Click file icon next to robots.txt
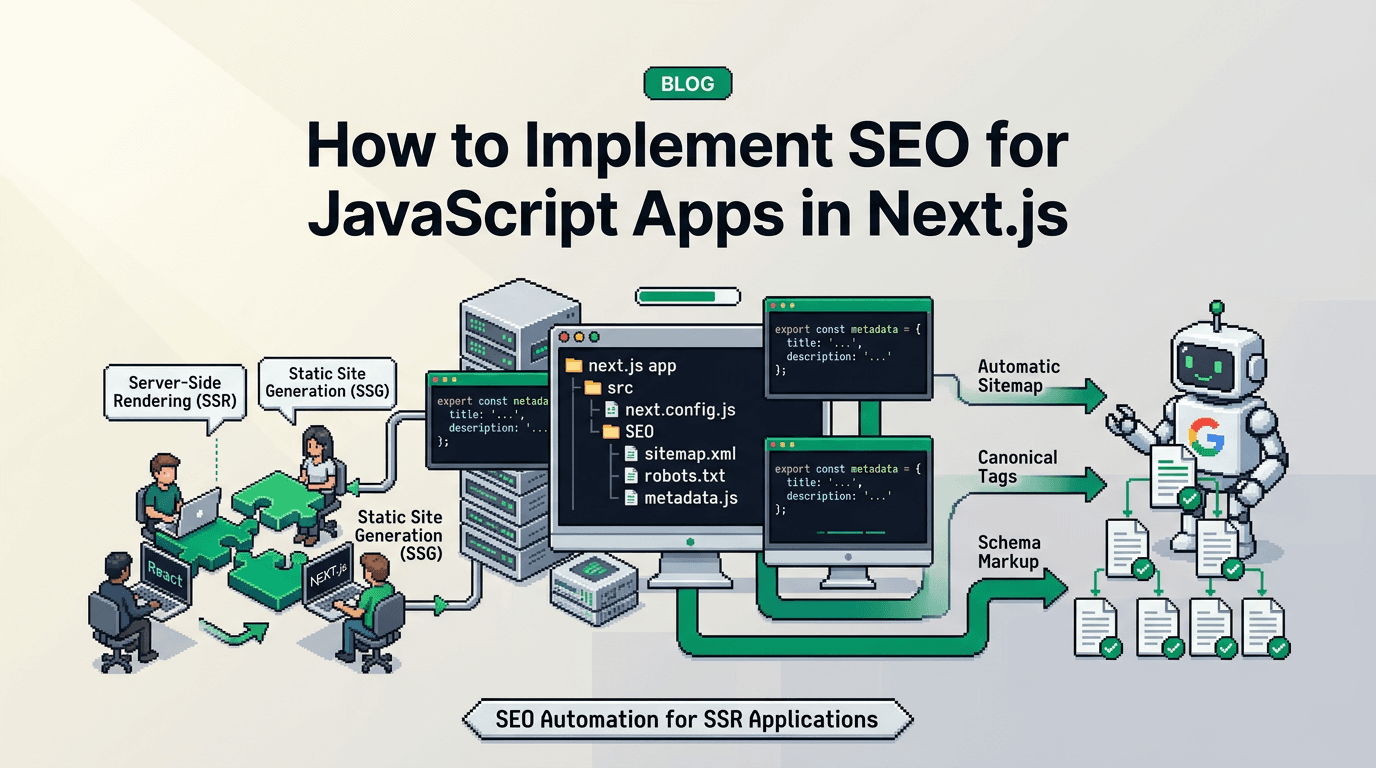This screenshot has width=1376, height=768. [x=631, y=475]
